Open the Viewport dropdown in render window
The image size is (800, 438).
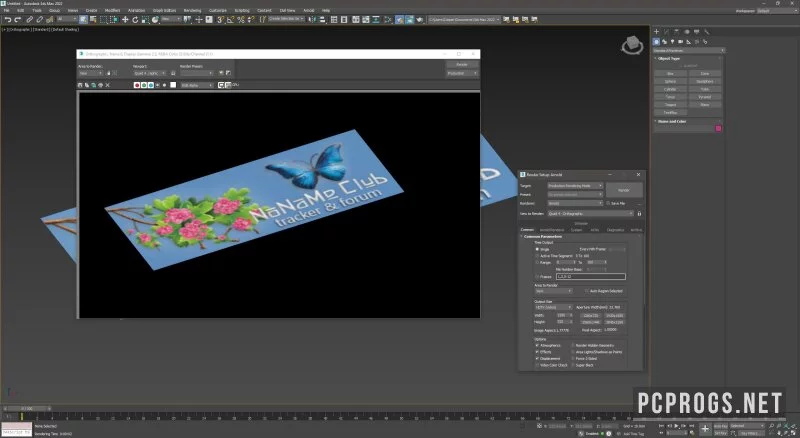(x=149, y=74)
